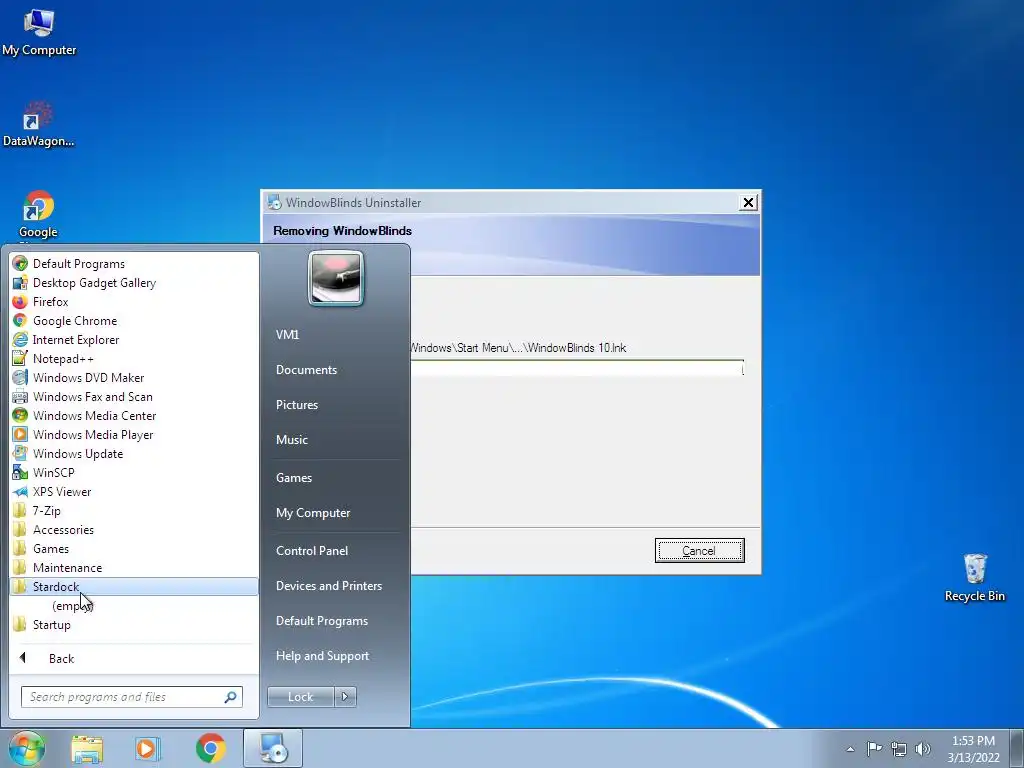The width and height of the screenshot is (1024, 768).
Task: Open the VM1 user folder
Action: click(x=335, y=334)
